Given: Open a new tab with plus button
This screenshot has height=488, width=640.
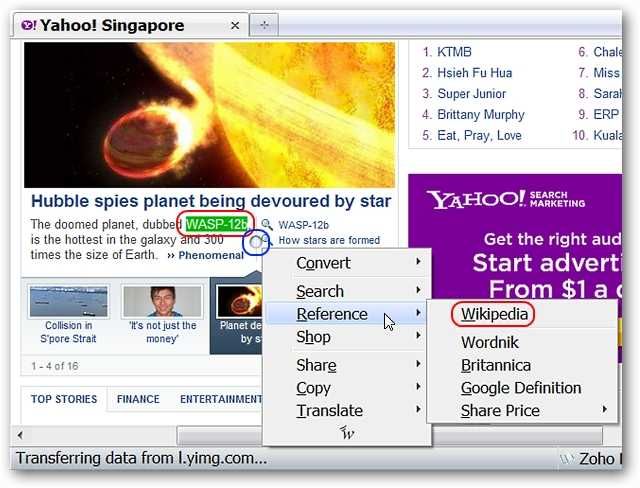Looking at the screenshot, I should click(264, 25).
